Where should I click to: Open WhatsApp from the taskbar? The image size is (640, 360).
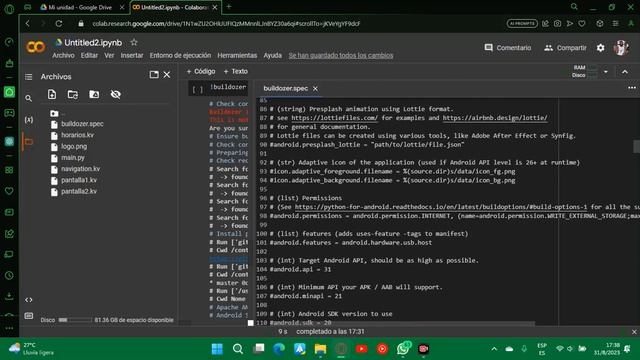(x=403, y=349)
